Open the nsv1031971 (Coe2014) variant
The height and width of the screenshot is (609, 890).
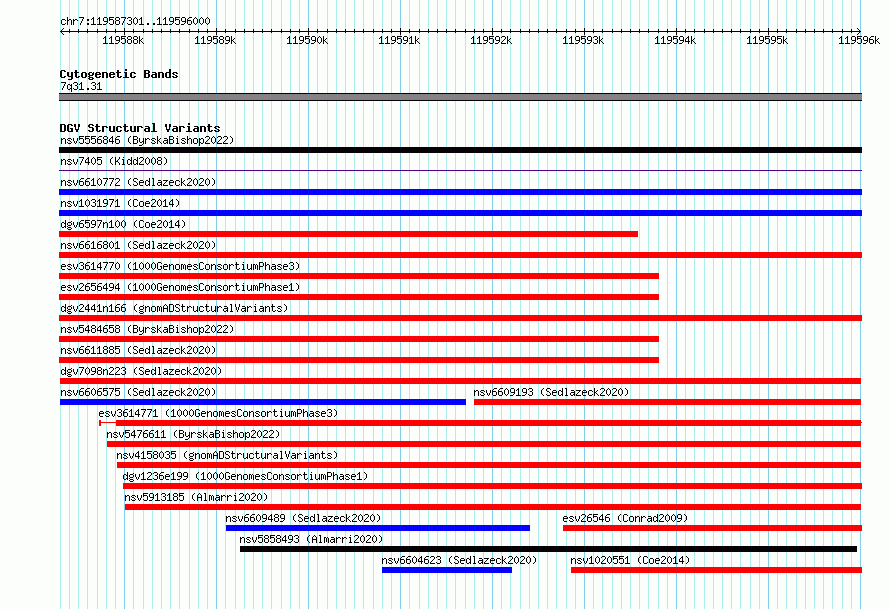tap(120, 203)
